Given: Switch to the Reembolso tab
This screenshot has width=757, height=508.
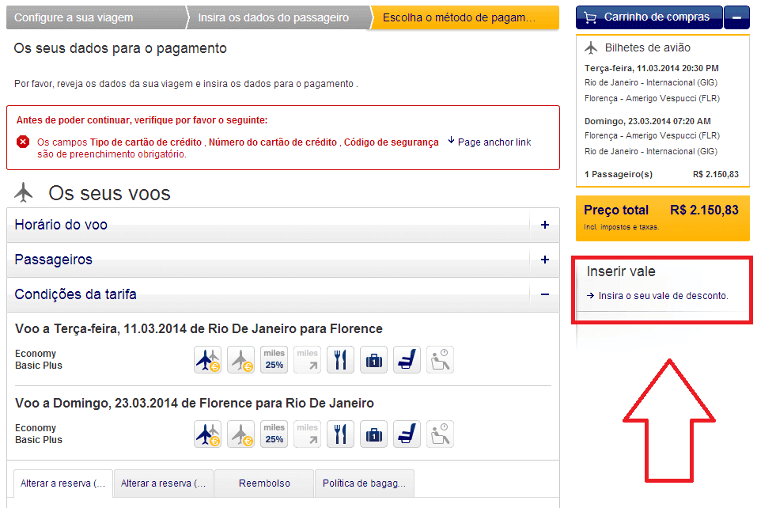Looking at the screenshot, I should pos(264,483).
